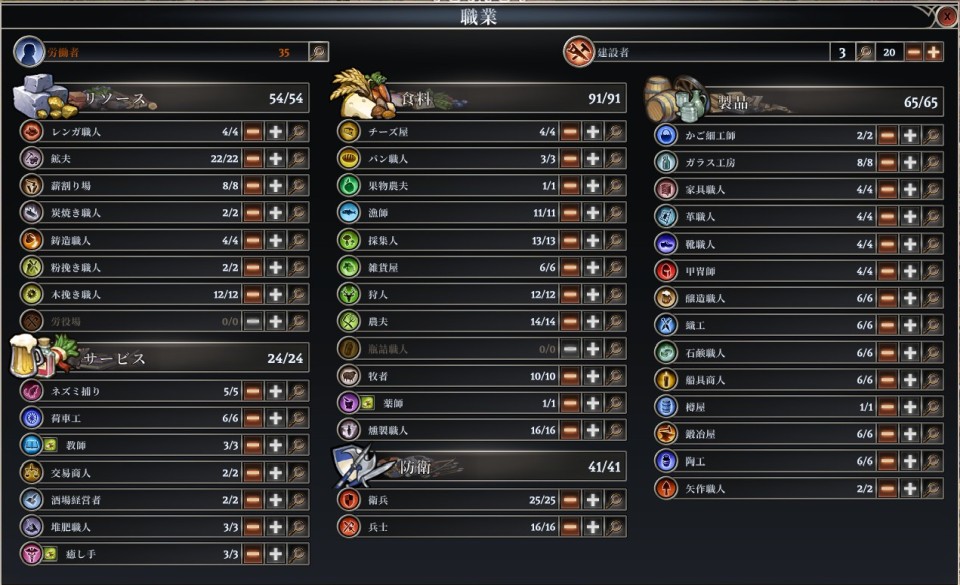Screen dimensions: 960x585
Task: Click the magnifier icon for 鉱夫 row
Action: 298,158
